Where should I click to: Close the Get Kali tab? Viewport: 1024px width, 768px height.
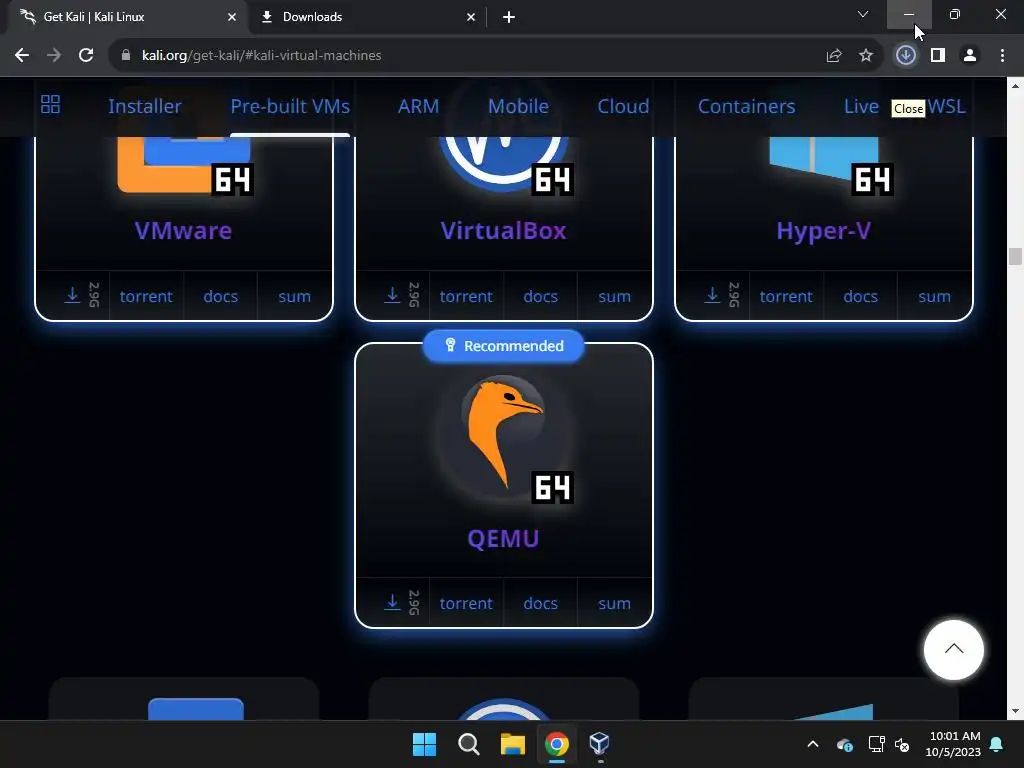coord(232,17)
